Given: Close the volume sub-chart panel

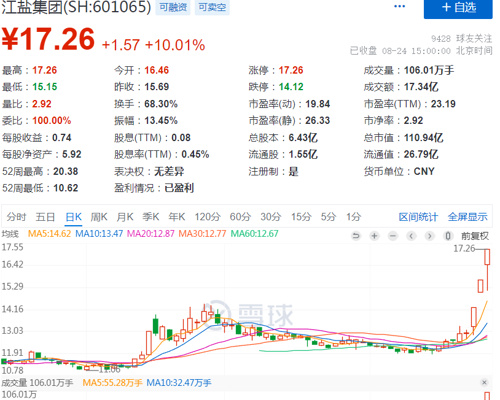Looking at the screenshot, I should [484, 382].
